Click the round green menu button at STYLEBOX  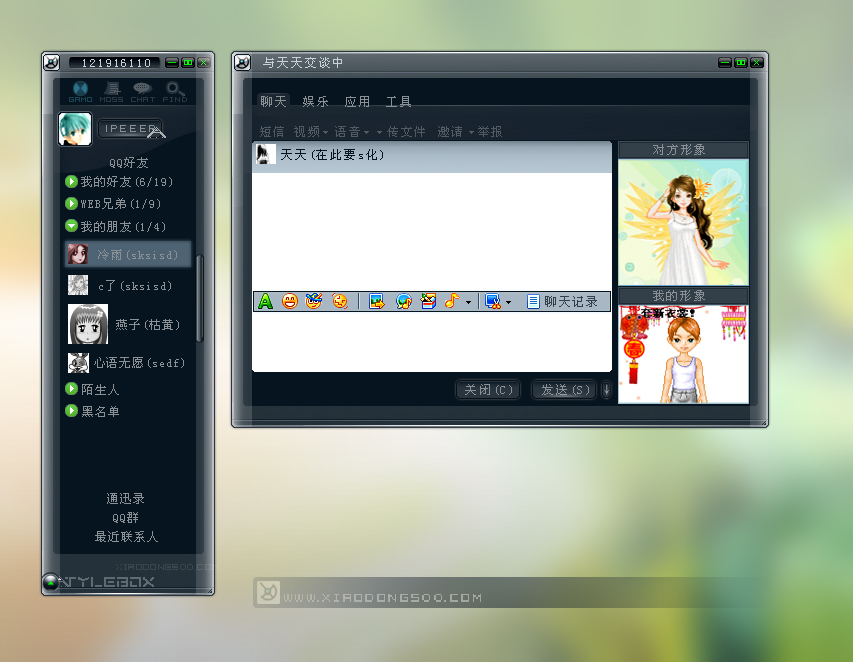[x=51, y=583]
